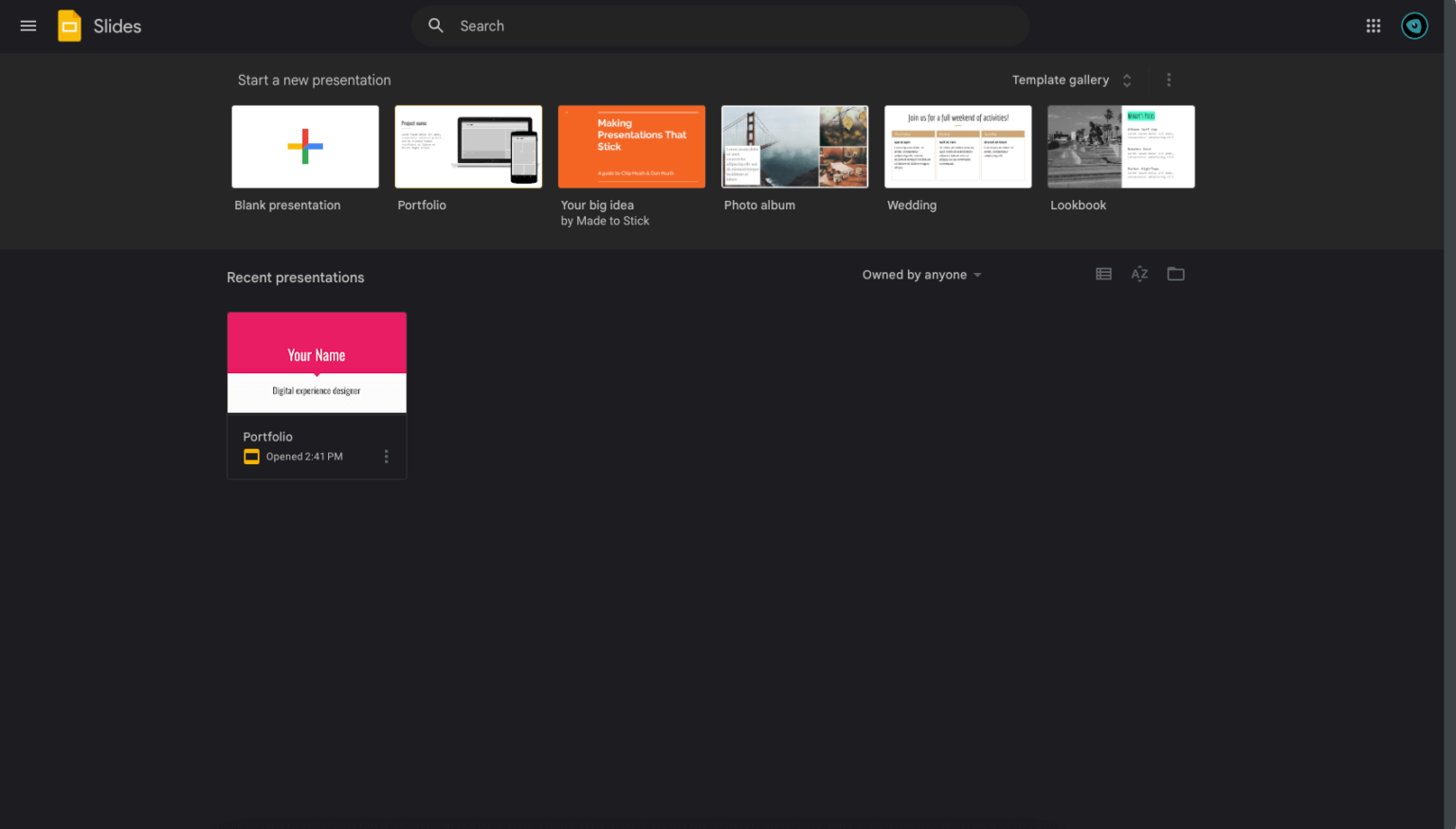Open the main hamburger menu
The height and width of the screenshot is (829, 1456).
click(28, 27)
